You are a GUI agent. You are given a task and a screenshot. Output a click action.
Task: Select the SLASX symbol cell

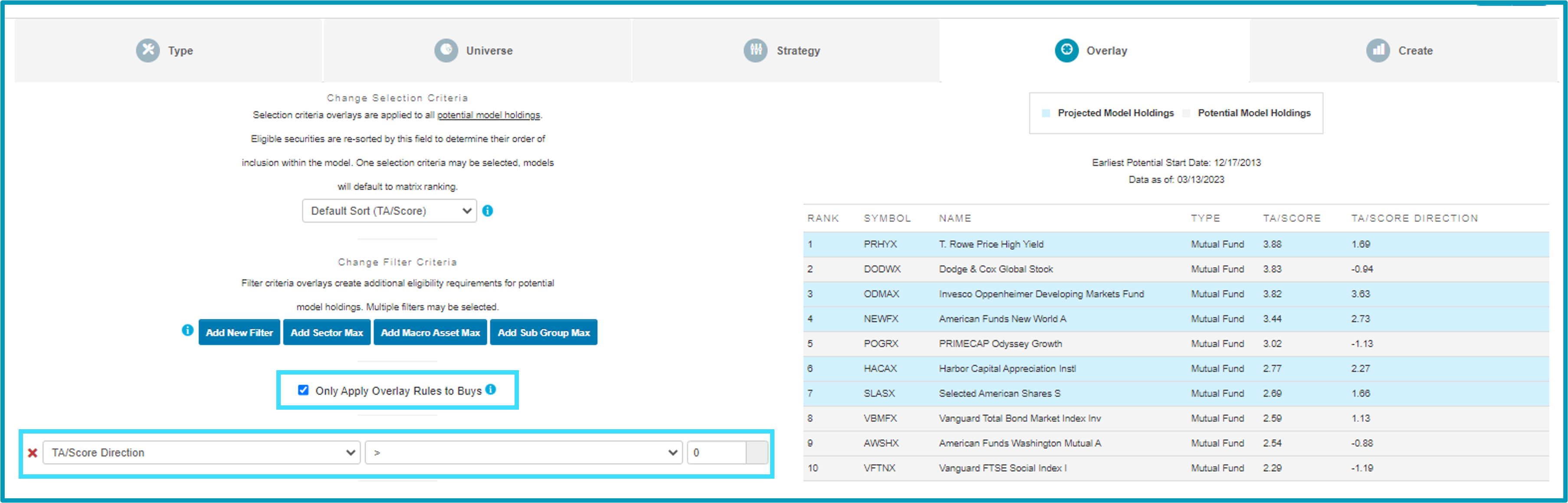tap(879, 394)
